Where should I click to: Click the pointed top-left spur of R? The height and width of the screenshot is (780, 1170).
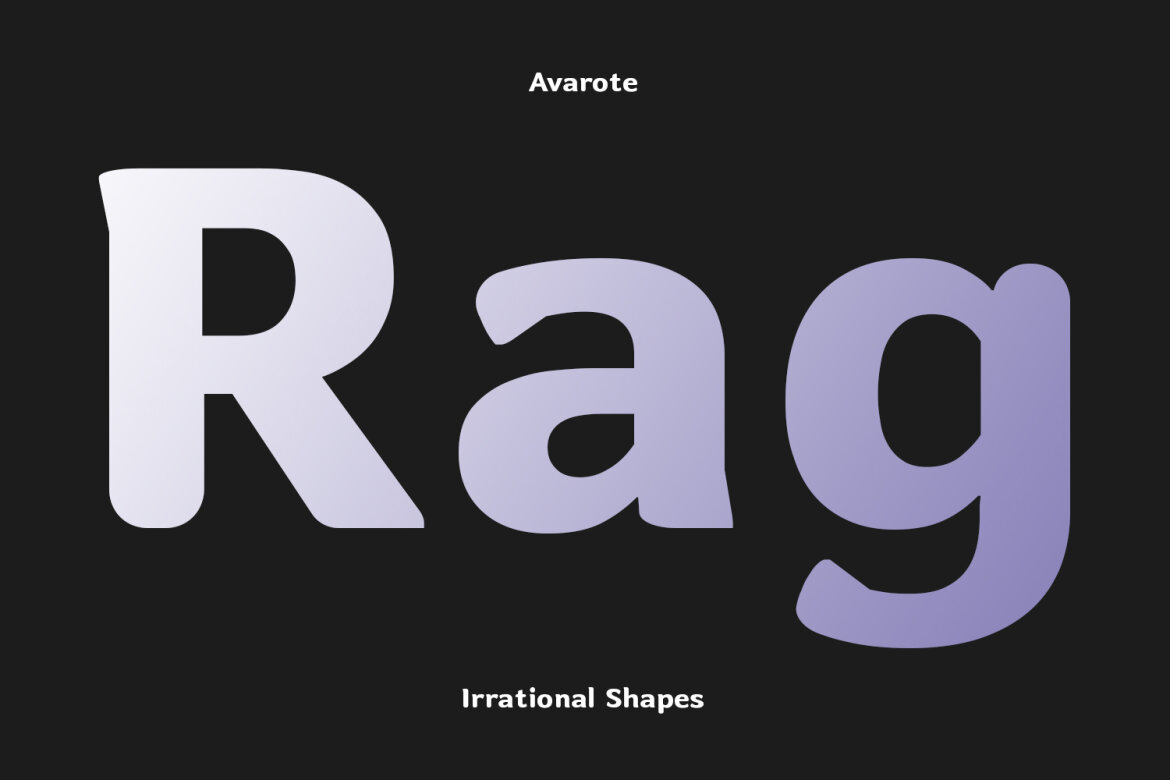[107, 185]
